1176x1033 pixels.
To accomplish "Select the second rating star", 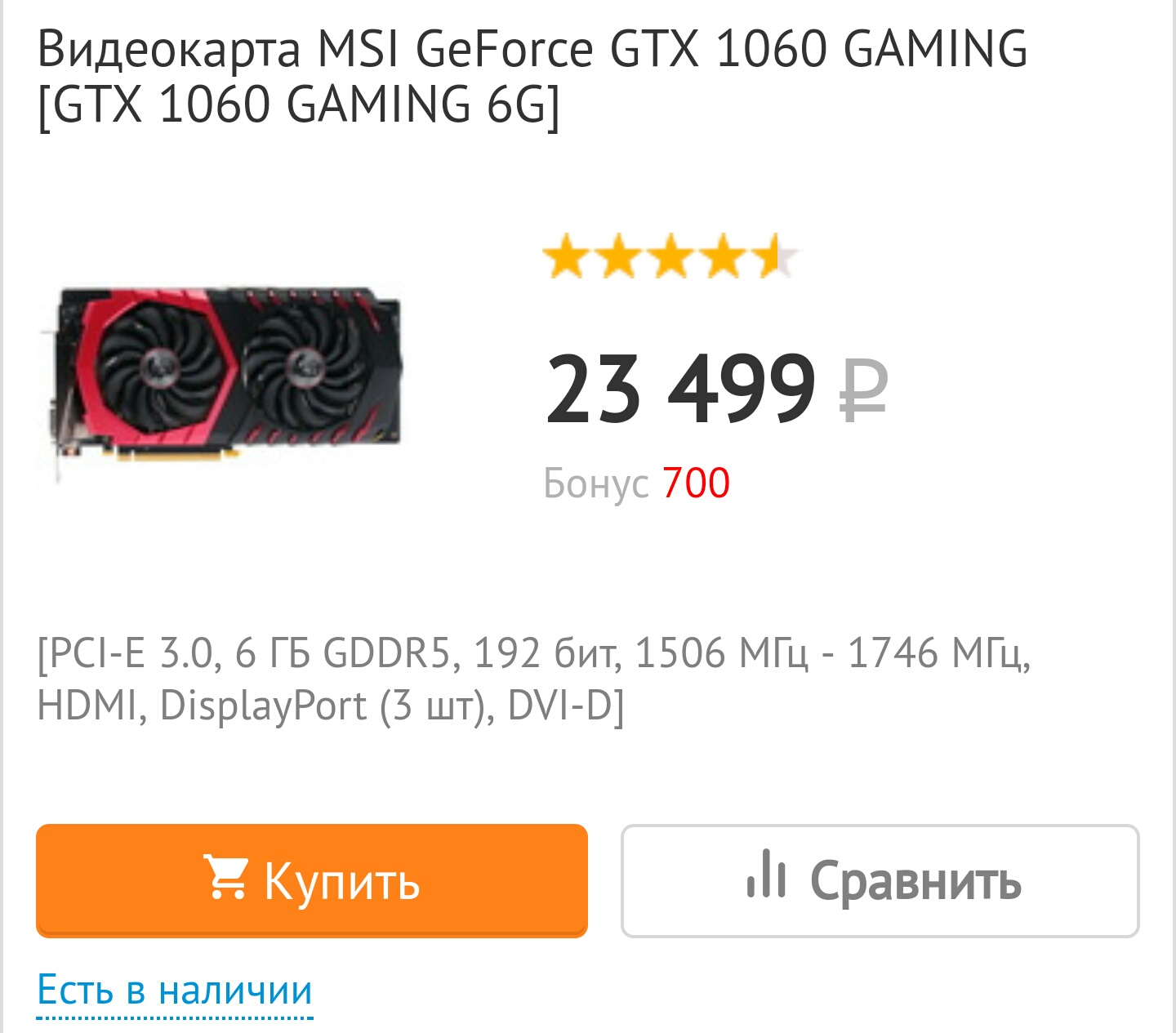I will pos(618,256).
